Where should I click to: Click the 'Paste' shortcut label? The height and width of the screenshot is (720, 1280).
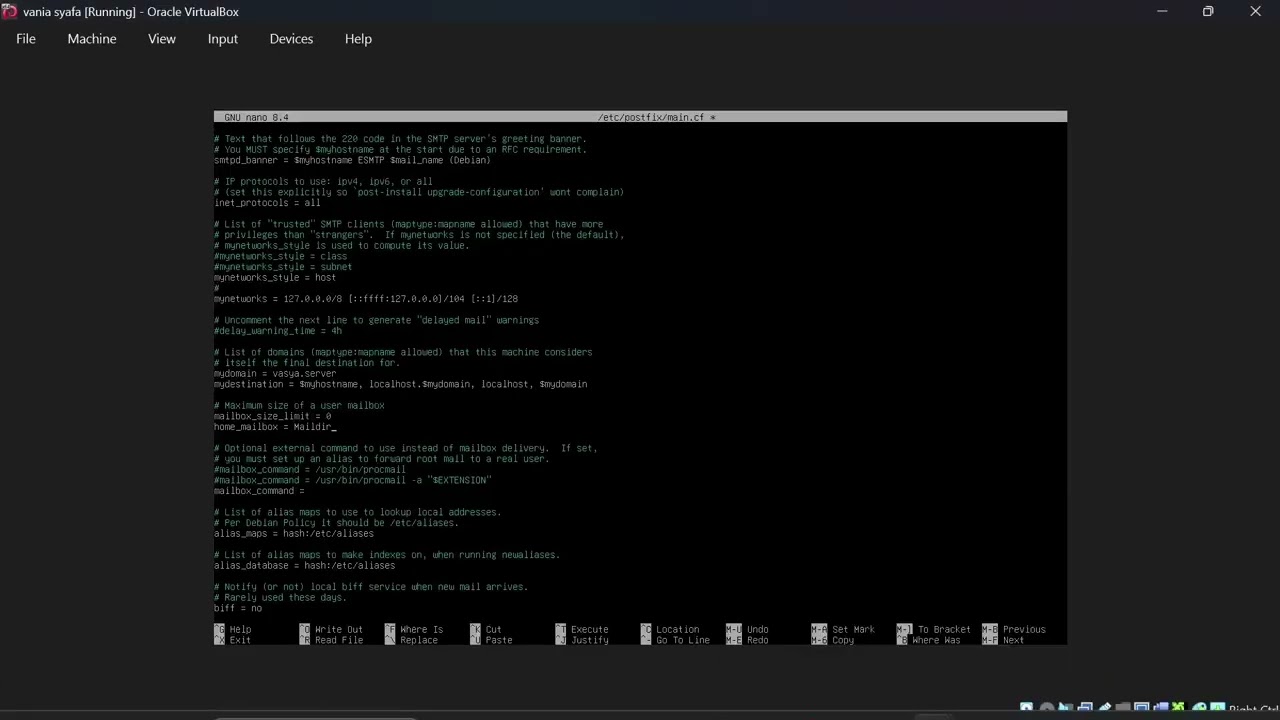tap(499, 640)
